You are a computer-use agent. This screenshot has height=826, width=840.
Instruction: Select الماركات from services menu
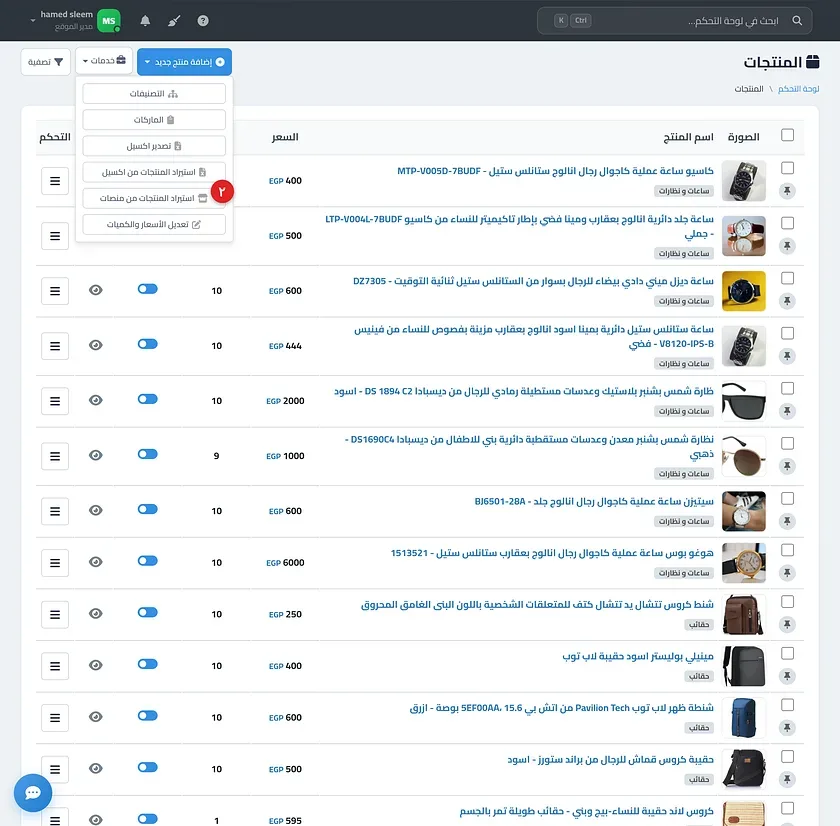coord(154,120)
